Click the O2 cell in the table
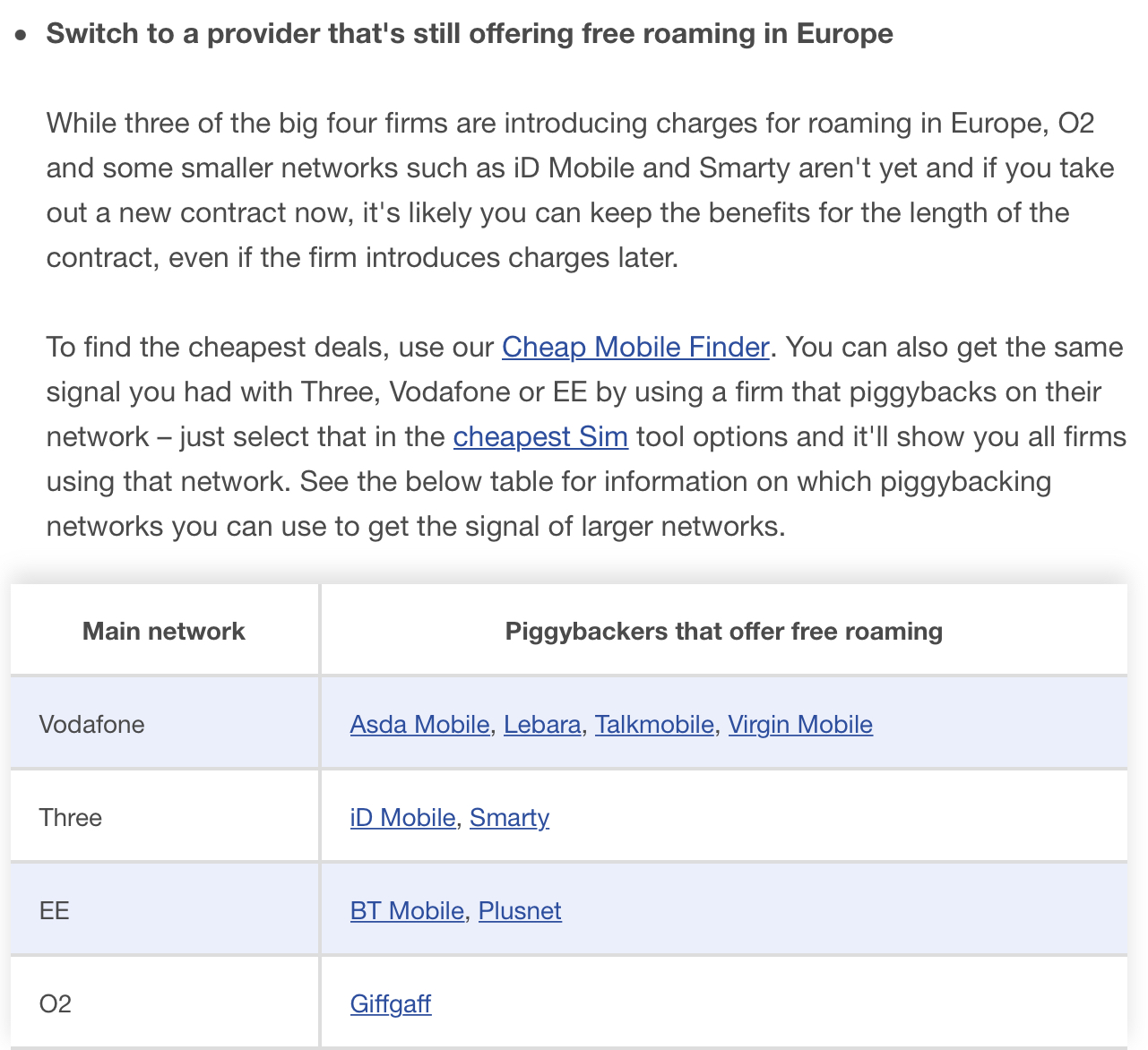 click(x=56, y=1003)
